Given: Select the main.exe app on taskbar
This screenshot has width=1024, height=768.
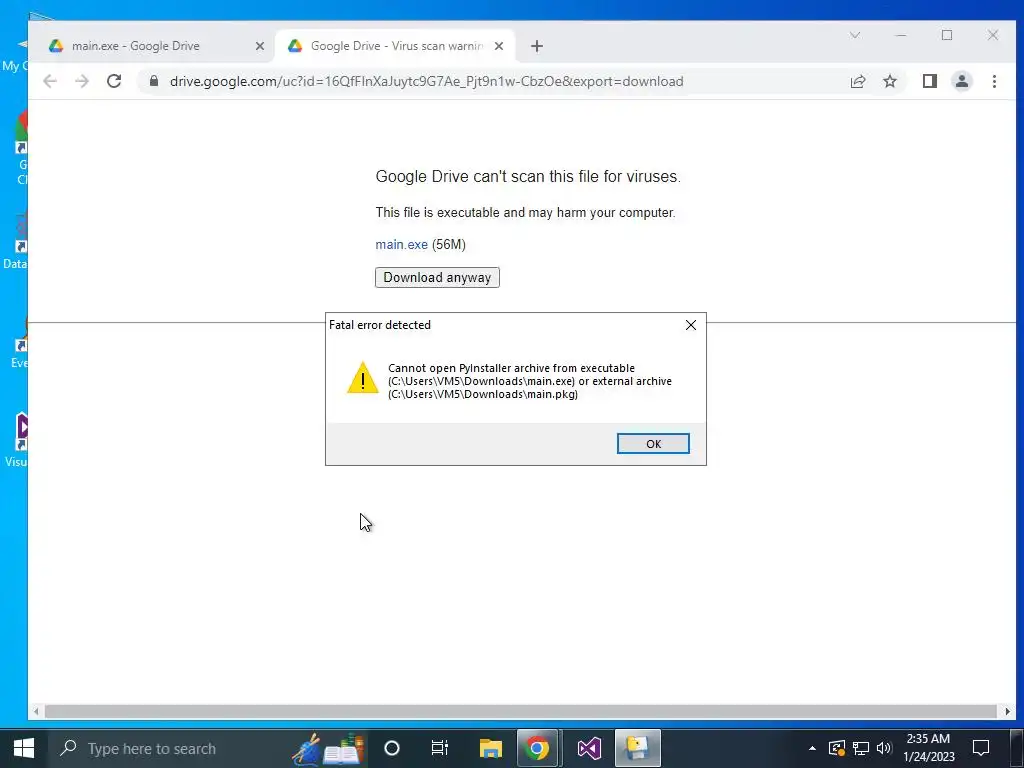Looking at the screenshot, I should (x=637, y=748).
